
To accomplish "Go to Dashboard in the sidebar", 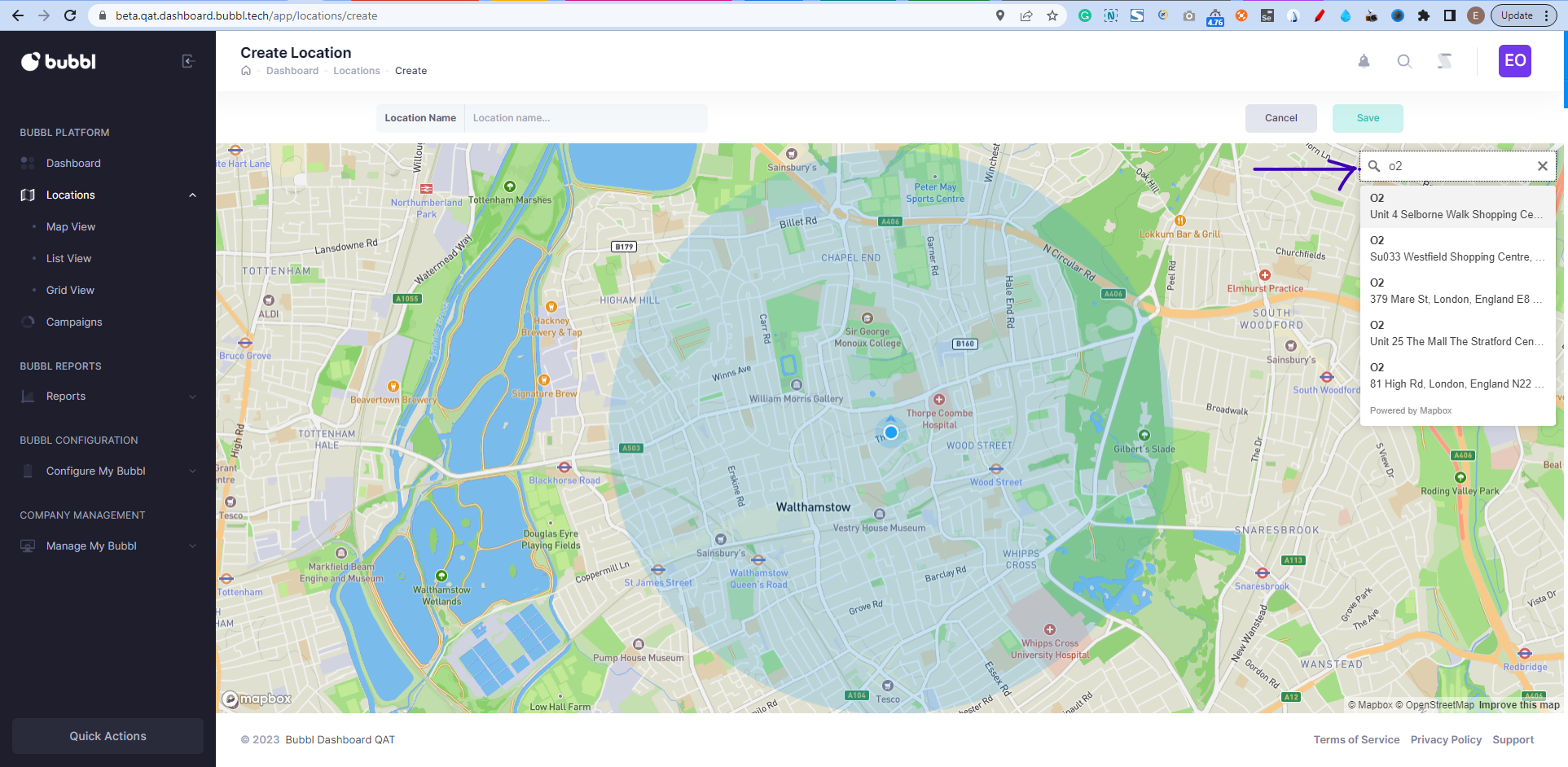I will [x=73, y=163].
